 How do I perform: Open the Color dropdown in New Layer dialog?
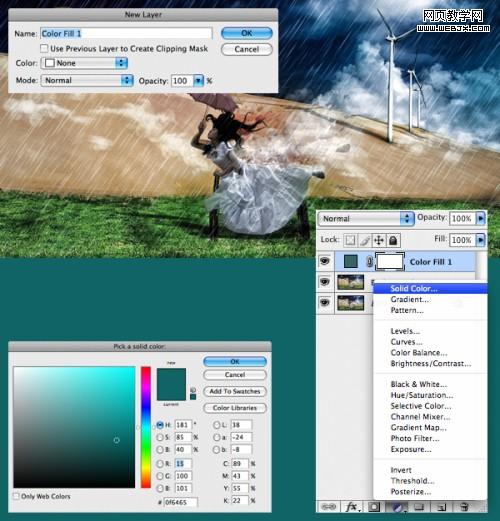84,63
